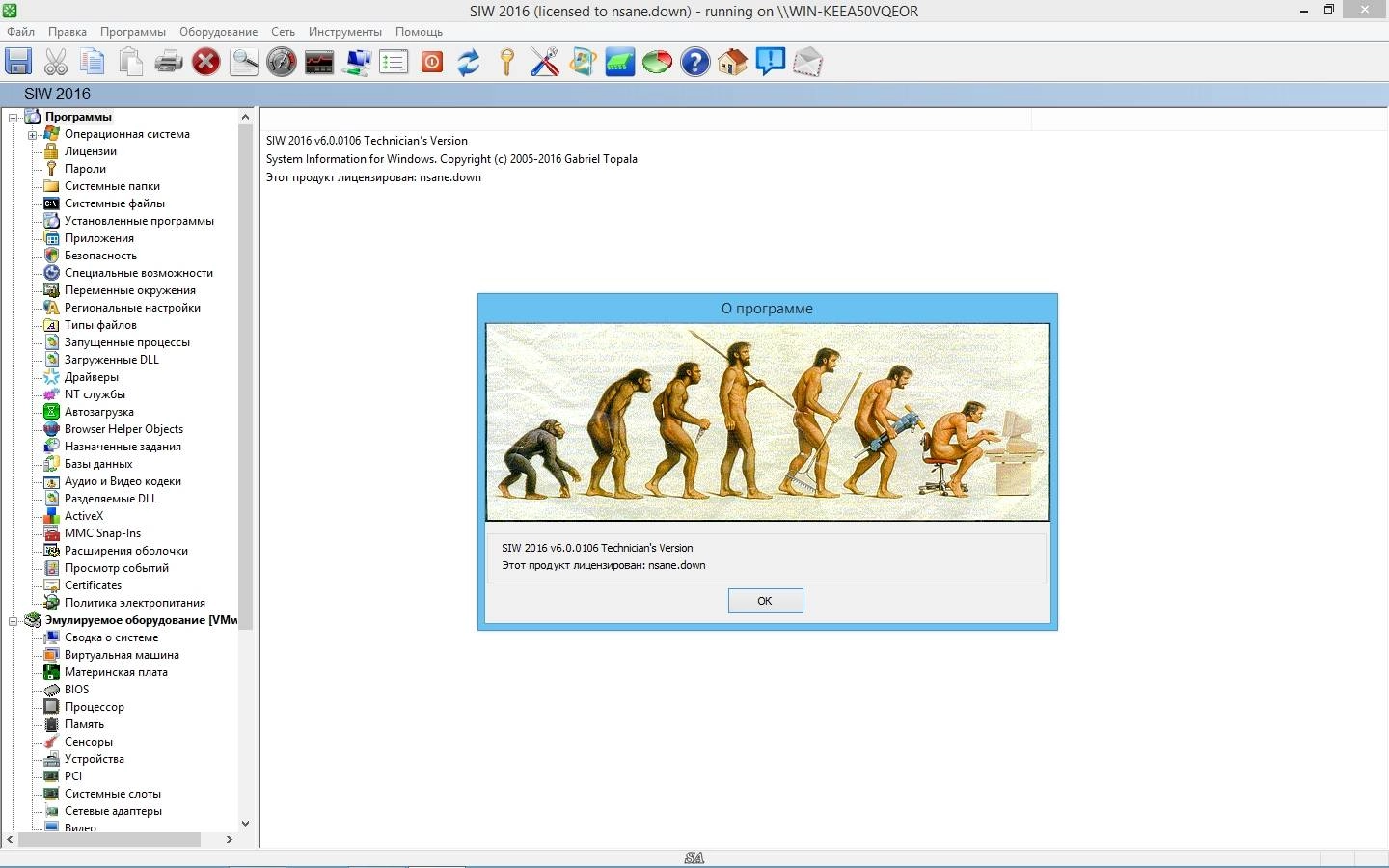Click the house home page icon
This screenshot has height=868, width=1389.
[x=732, y=63]
